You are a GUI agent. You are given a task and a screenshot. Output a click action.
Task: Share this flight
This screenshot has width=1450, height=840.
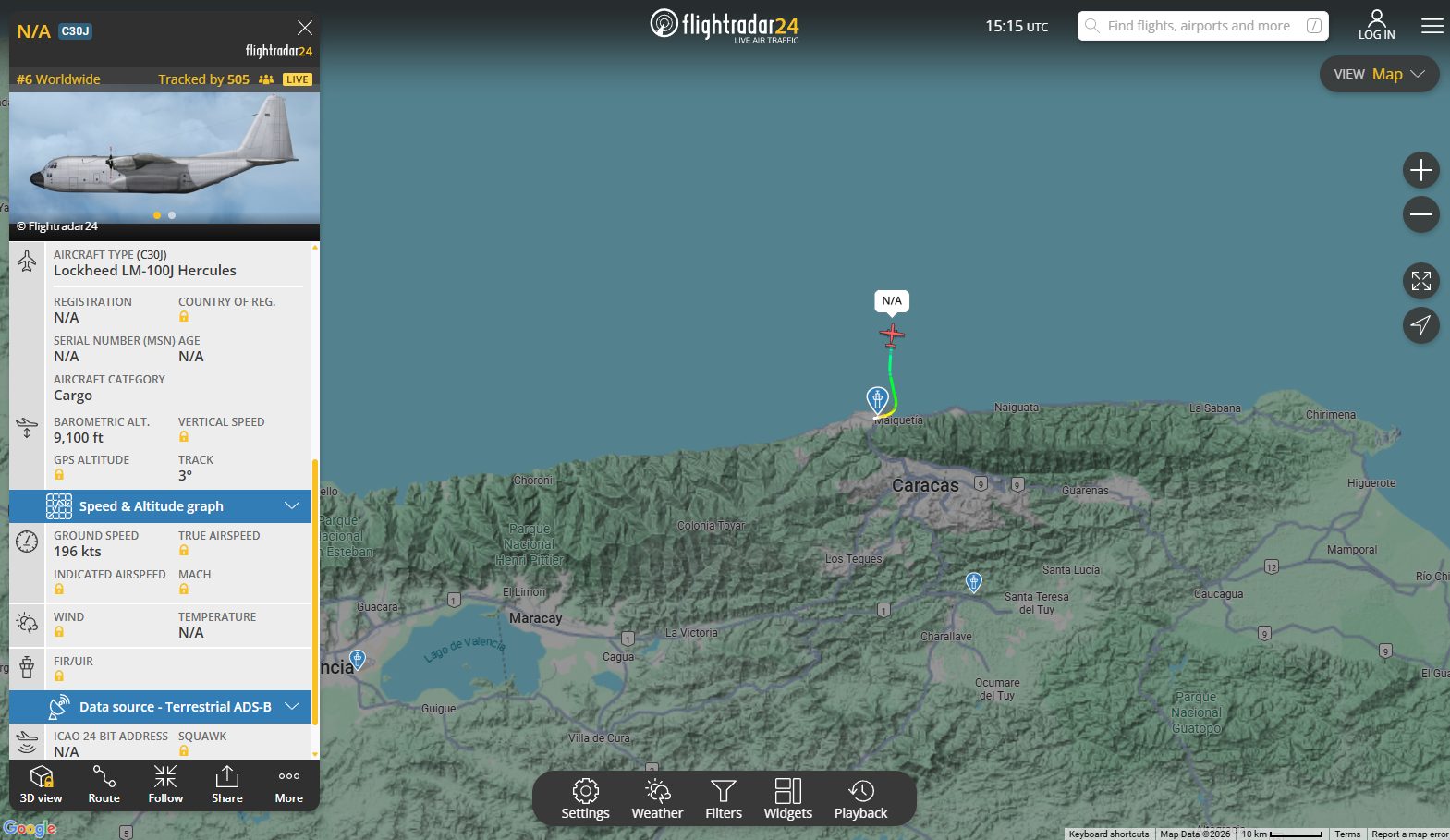coord(227,785)
